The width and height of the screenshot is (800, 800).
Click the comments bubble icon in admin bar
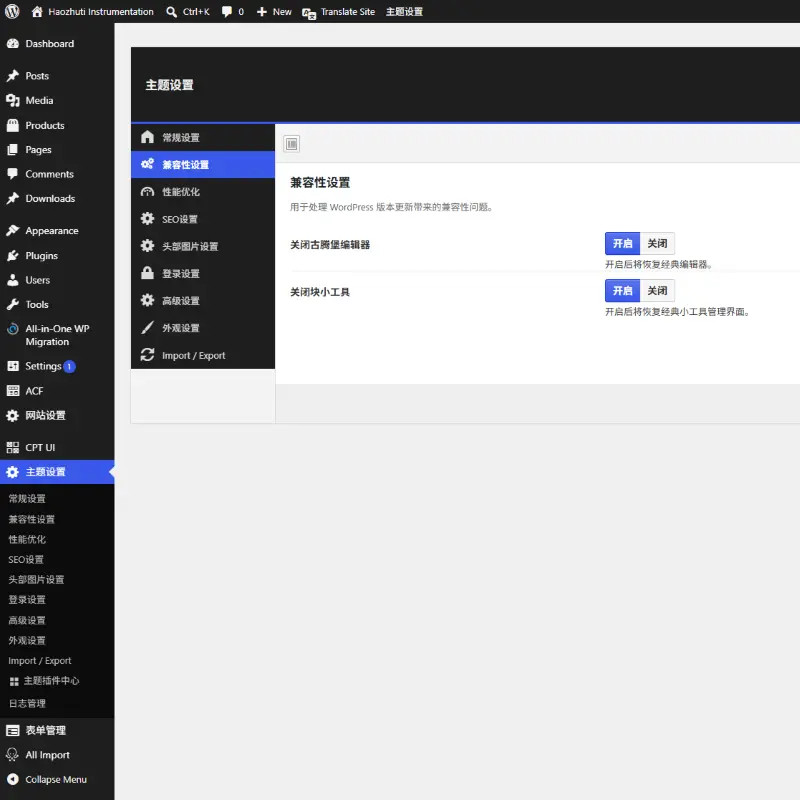click(x=227, y=12)
